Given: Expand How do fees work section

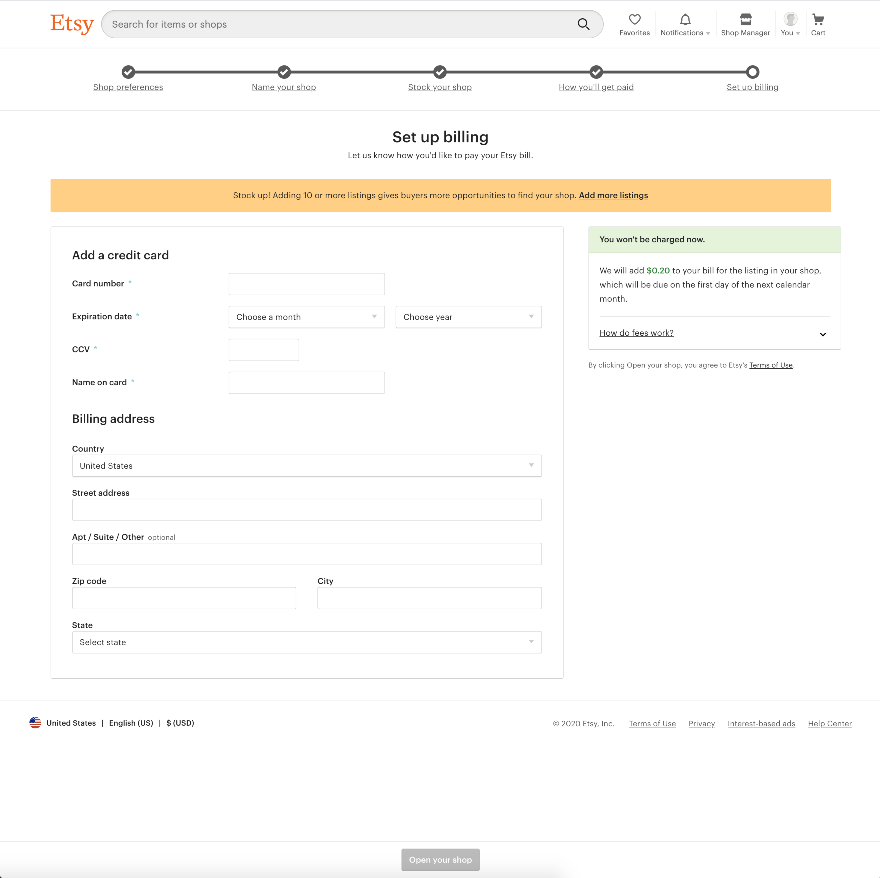Looking at the screenshot, I should point(714,333).
